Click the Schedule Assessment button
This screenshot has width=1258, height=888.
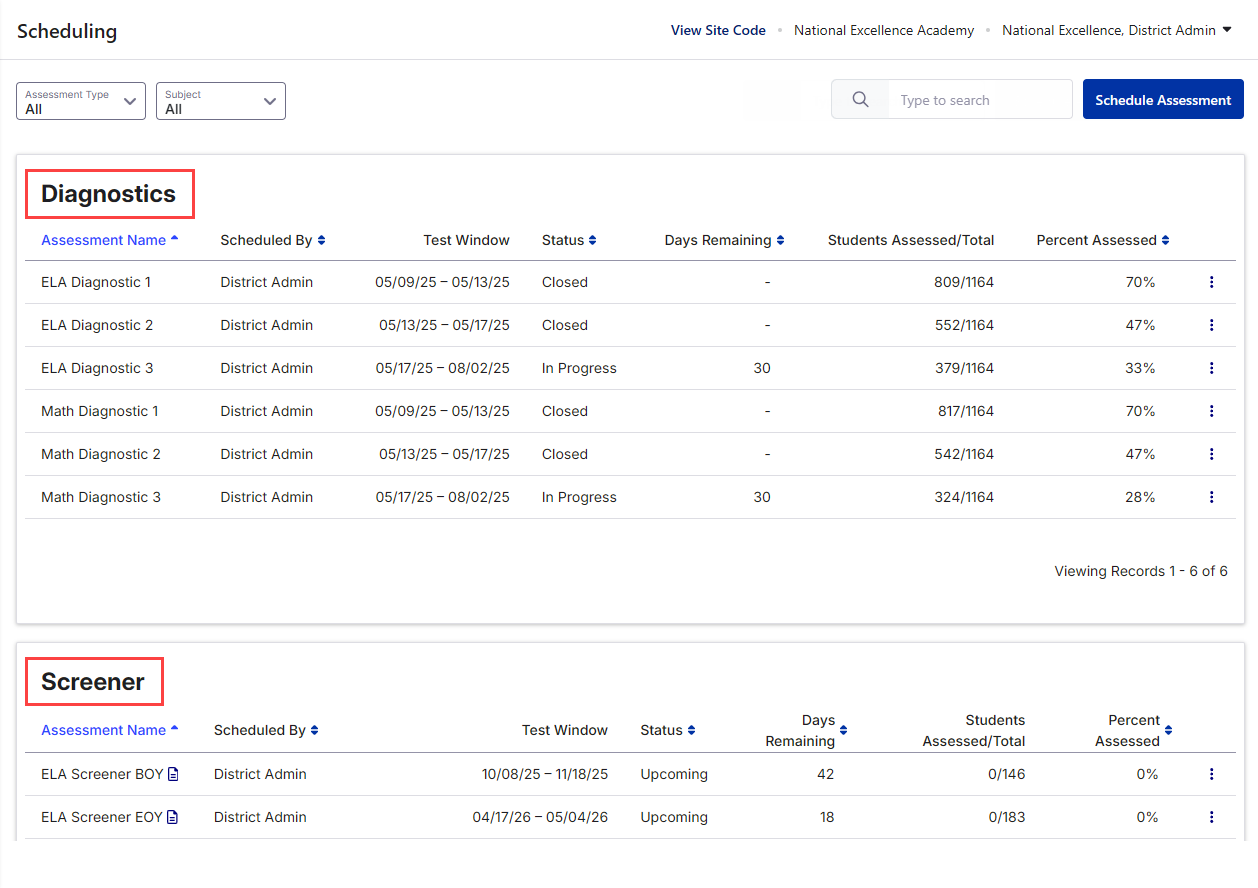pos(1163,100)
